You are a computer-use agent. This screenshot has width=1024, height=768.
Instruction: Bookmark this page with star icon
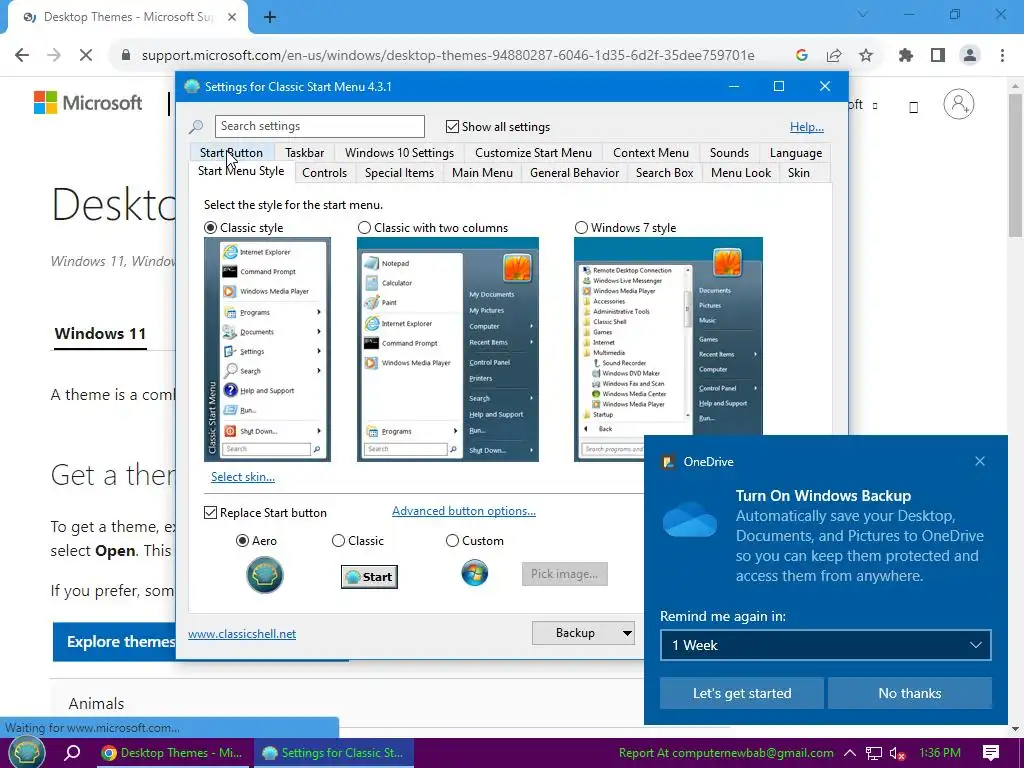866,56
